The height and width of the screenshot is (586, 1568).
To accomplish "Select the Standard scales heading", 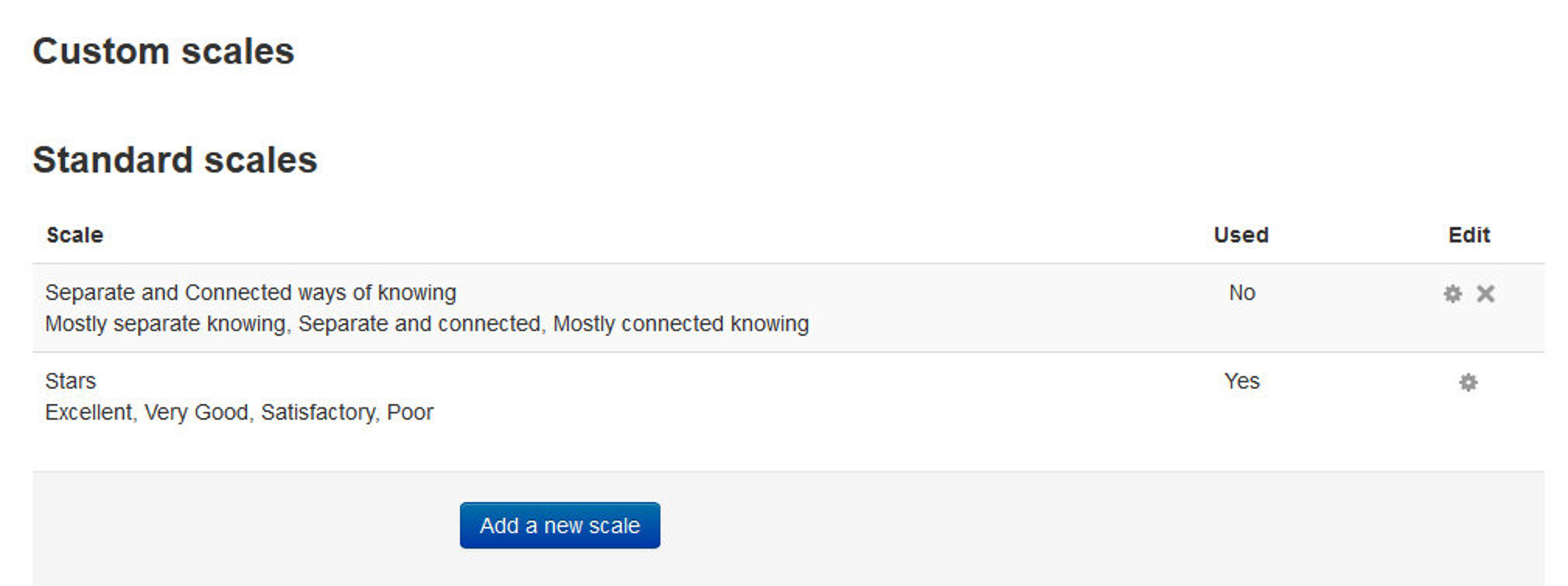I will [x=175, y=160].
